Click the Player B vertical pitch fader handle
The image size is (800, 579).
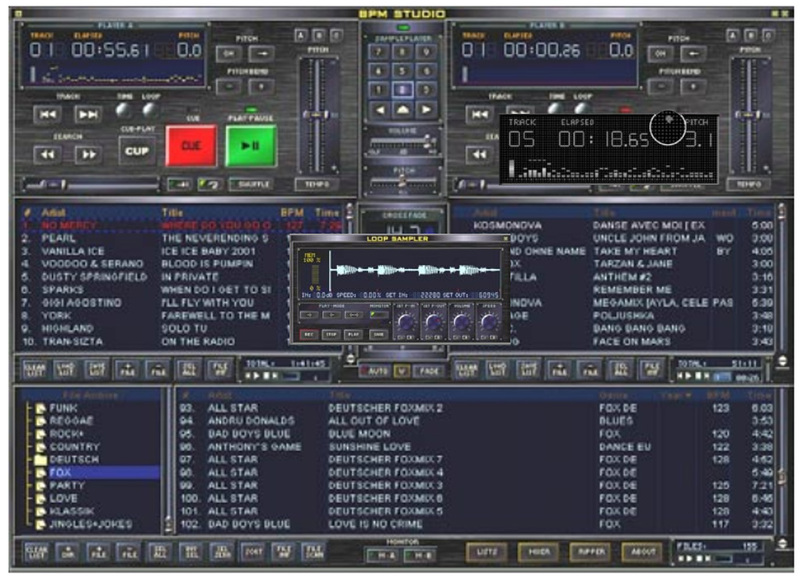(x=748, y=115)
